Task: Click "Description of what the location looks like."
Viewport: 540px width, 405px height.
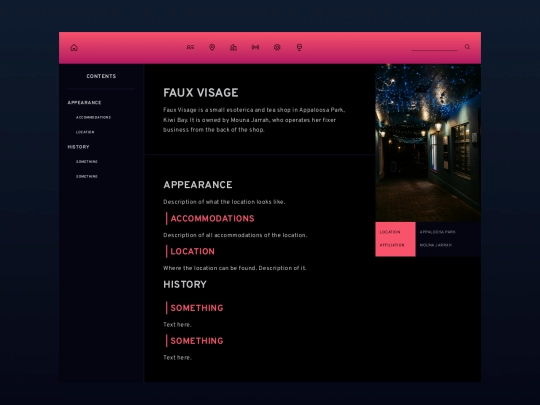Action: pyautogui.click(x=224, y=202)
